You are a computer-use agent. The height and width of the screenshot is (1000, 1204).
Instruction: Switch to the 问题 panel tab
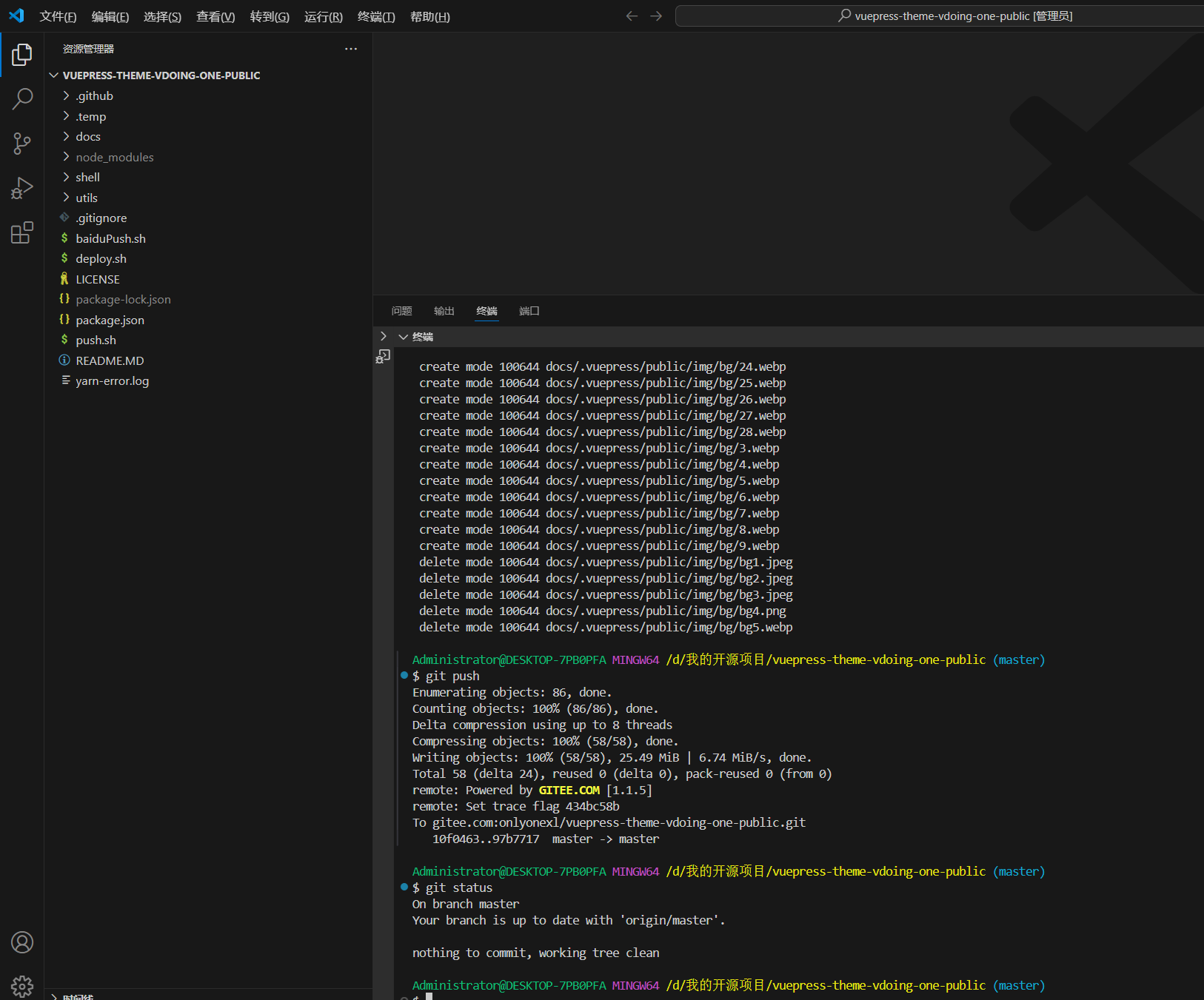coord(401,311)
